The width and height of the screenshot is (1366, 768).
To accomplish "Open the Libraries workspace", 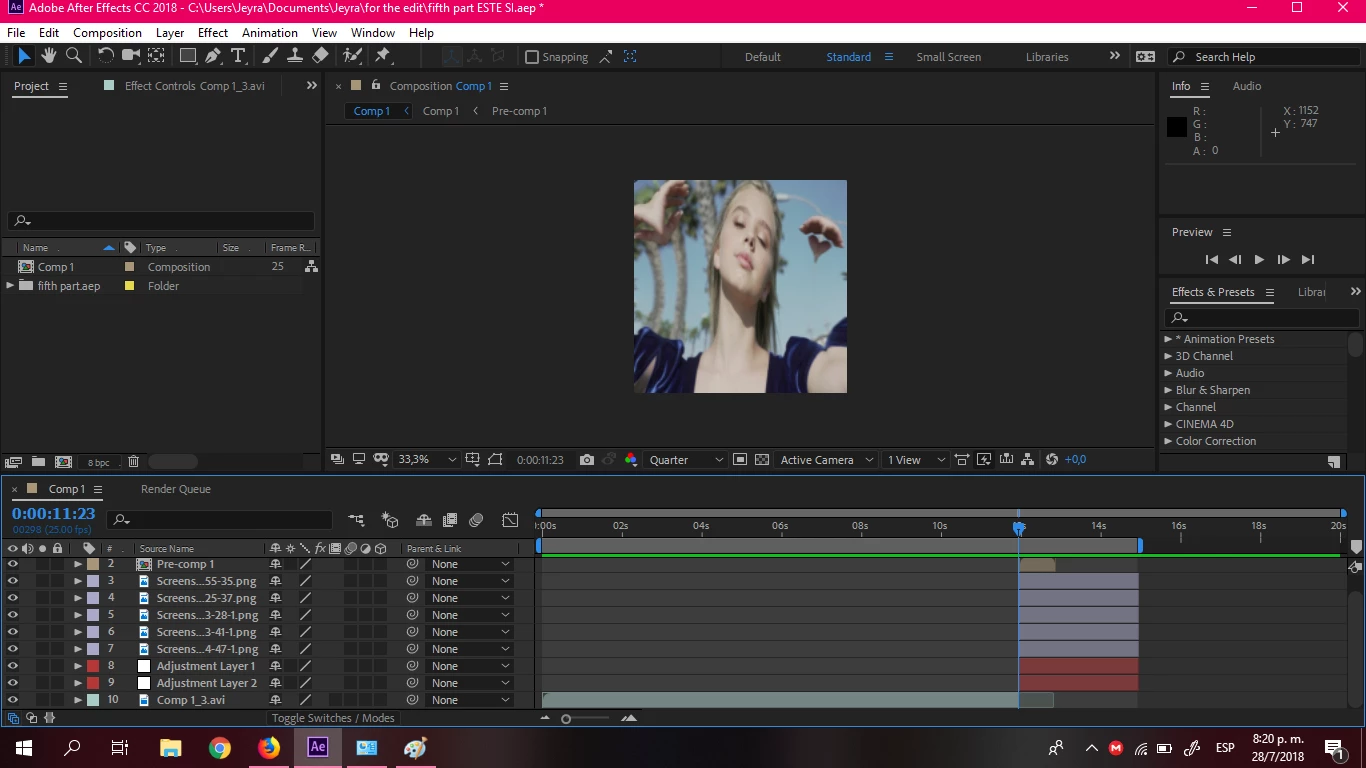I will [1047, 57].
